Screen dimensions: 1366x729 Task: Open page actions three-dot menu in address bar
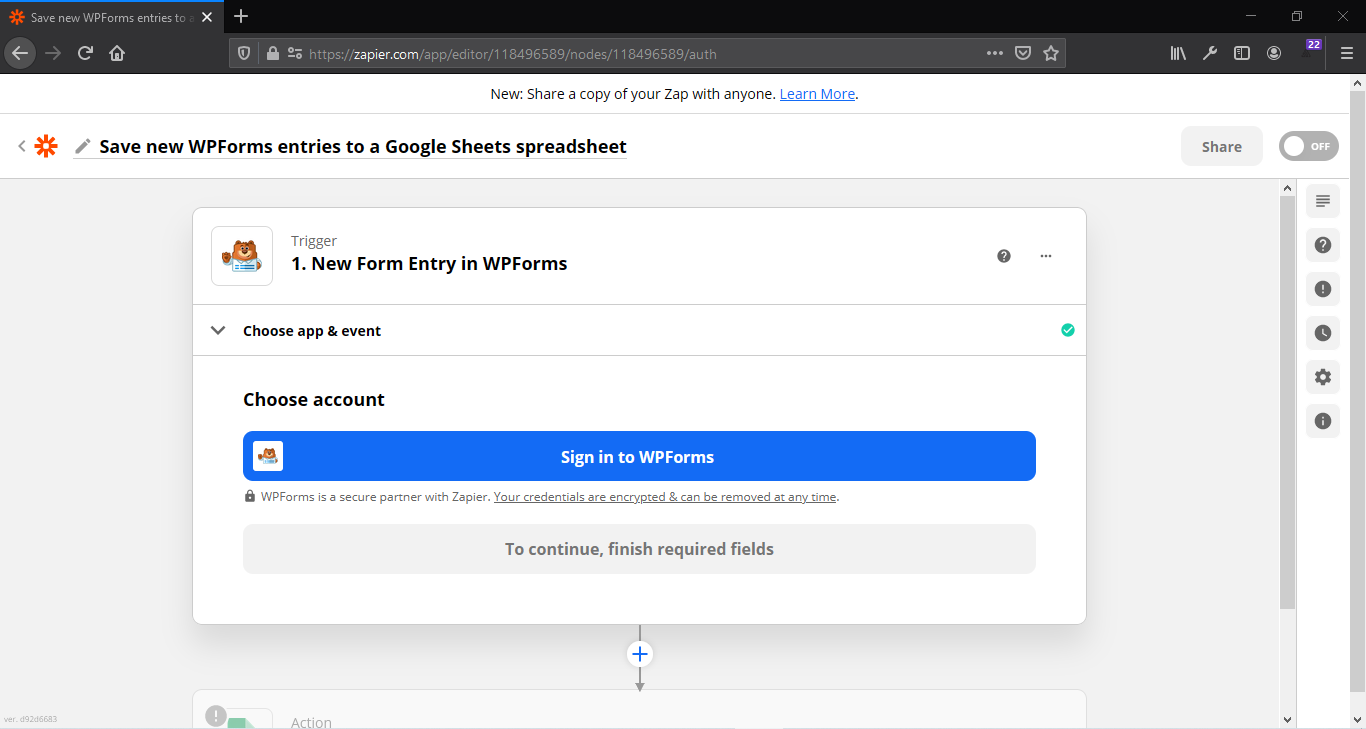pos(995,53)
